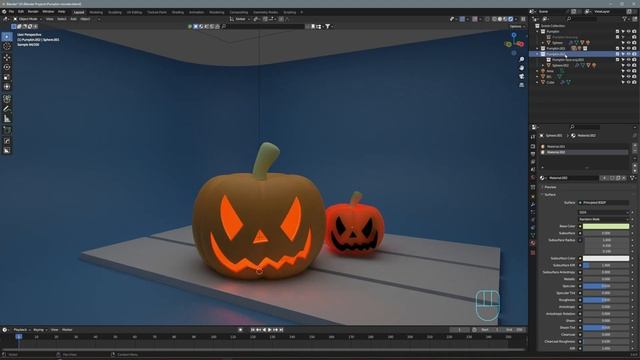
Task: Switch to rendered viewport shading
Action: pyautogui.click(x=510, y=19)
